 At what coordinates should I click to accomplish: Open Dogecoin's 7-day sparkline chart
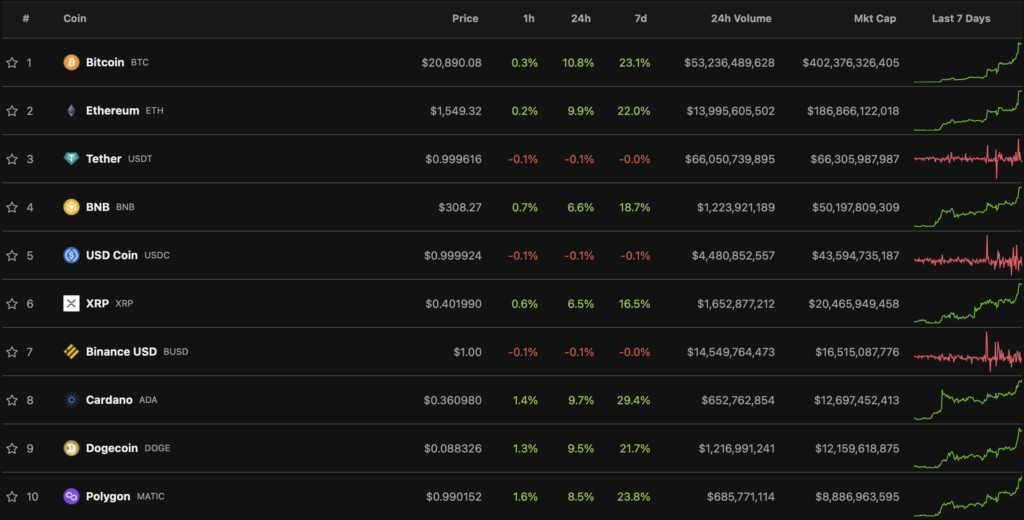coord(968,448)
